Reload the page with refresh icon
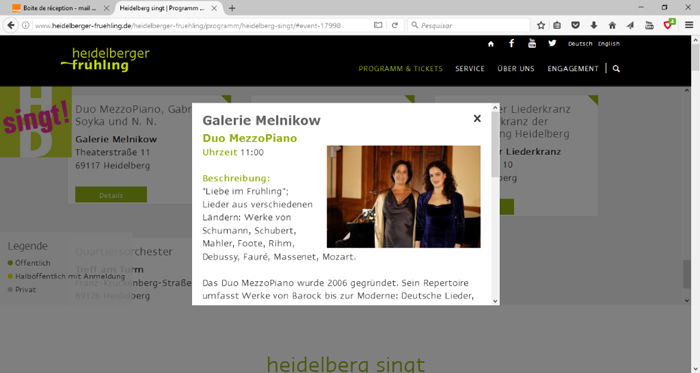The image size is (700, 373). (395, 25)
